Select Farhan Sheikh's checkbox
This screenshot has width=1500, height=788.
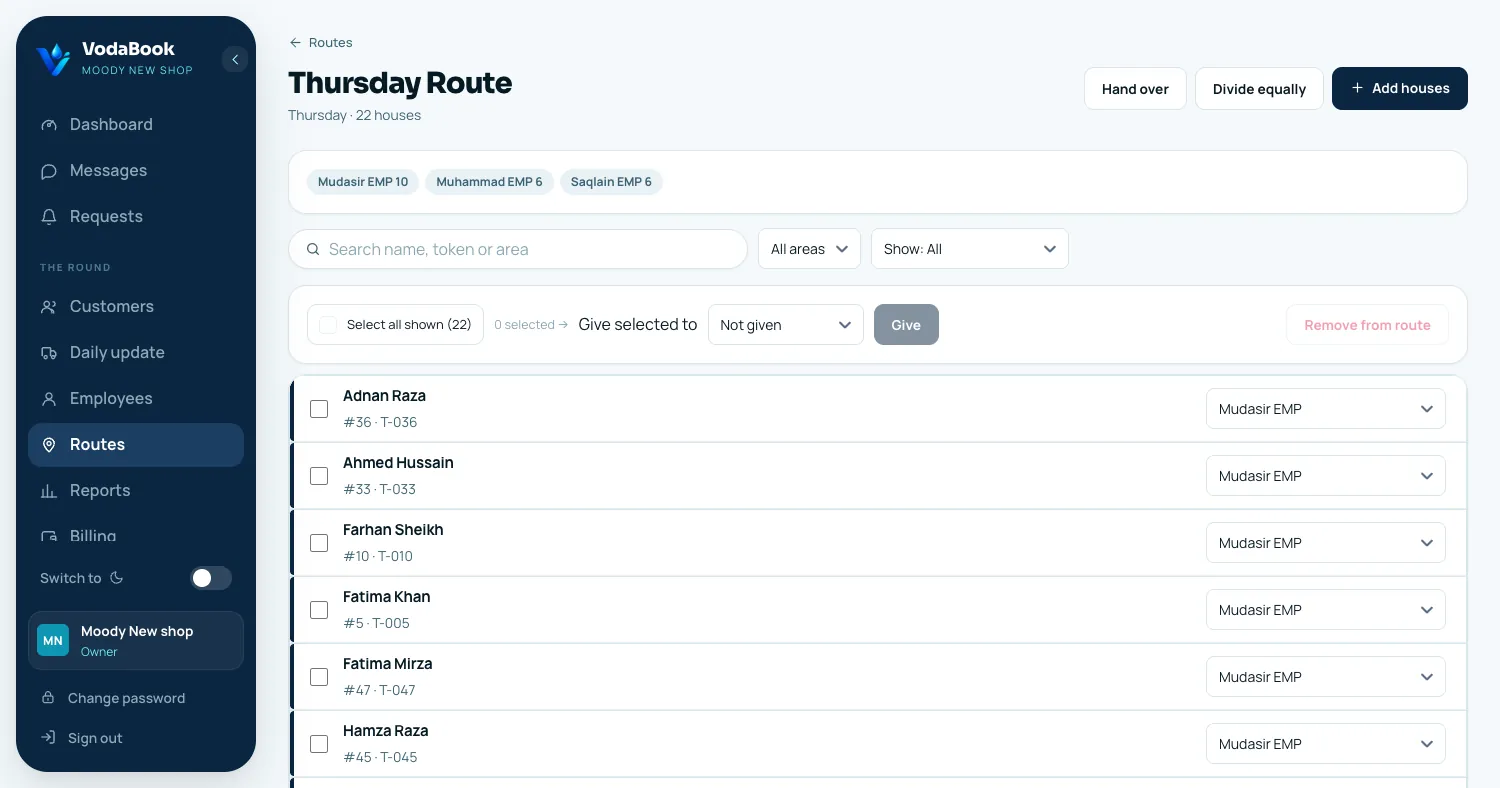(319, 543)
